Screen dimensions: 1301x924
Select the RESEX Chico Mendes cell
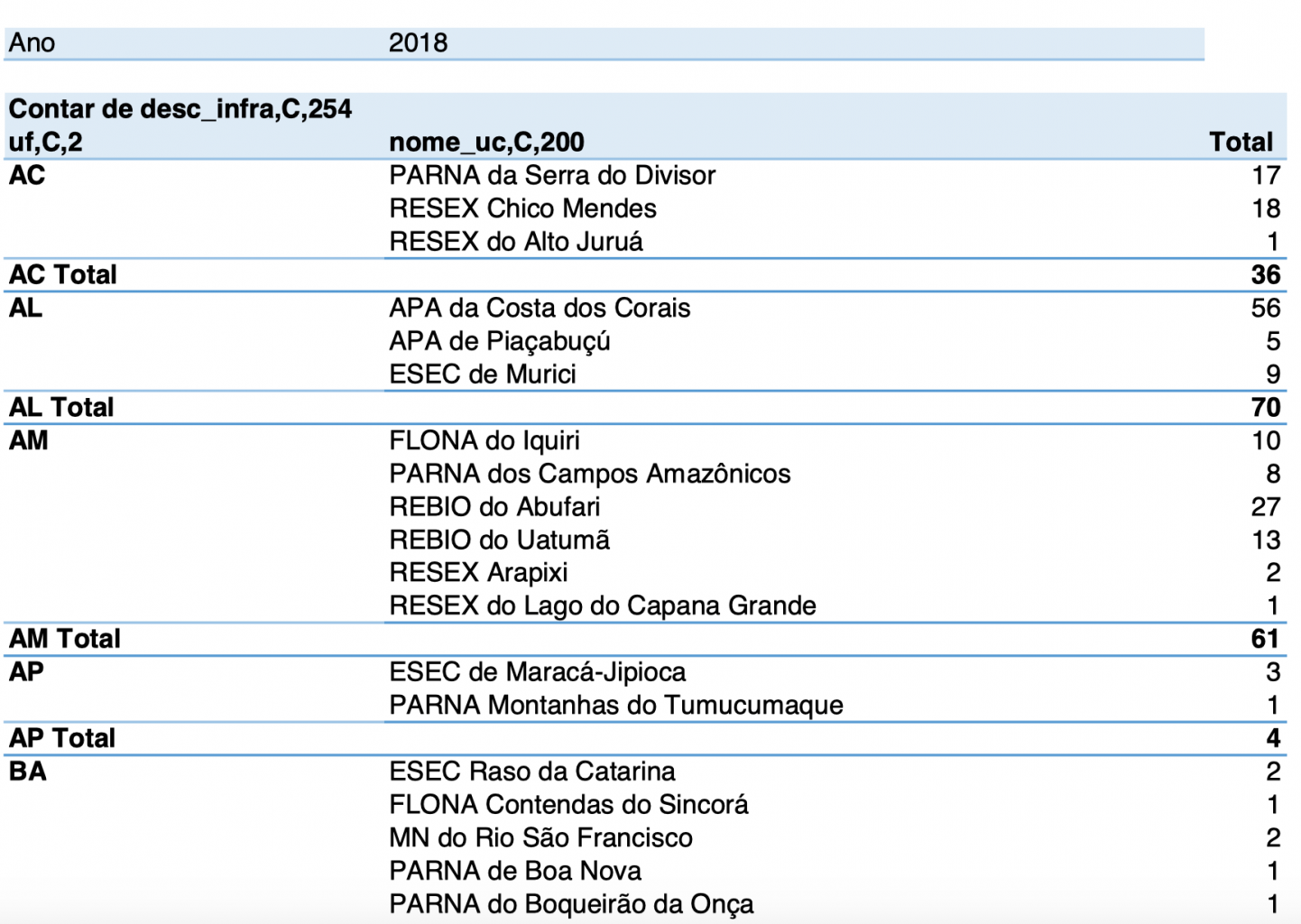click(x=522, y=208)
